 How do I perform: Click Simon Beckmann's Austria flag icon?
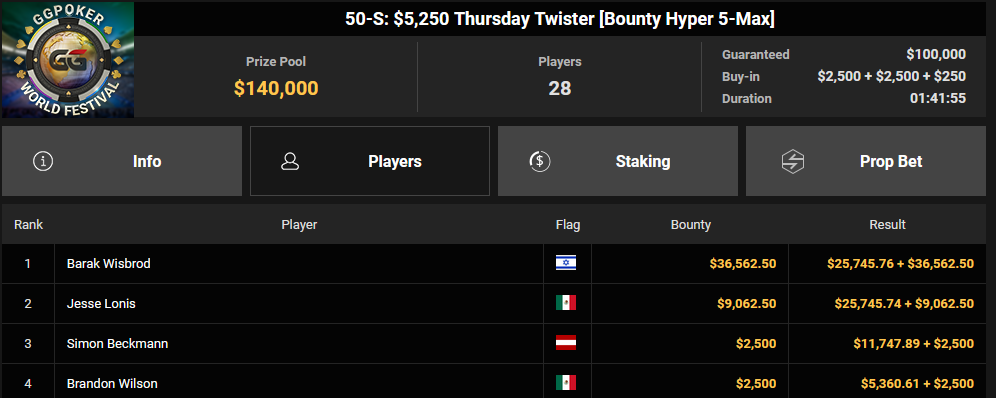[x=566, y=343]
